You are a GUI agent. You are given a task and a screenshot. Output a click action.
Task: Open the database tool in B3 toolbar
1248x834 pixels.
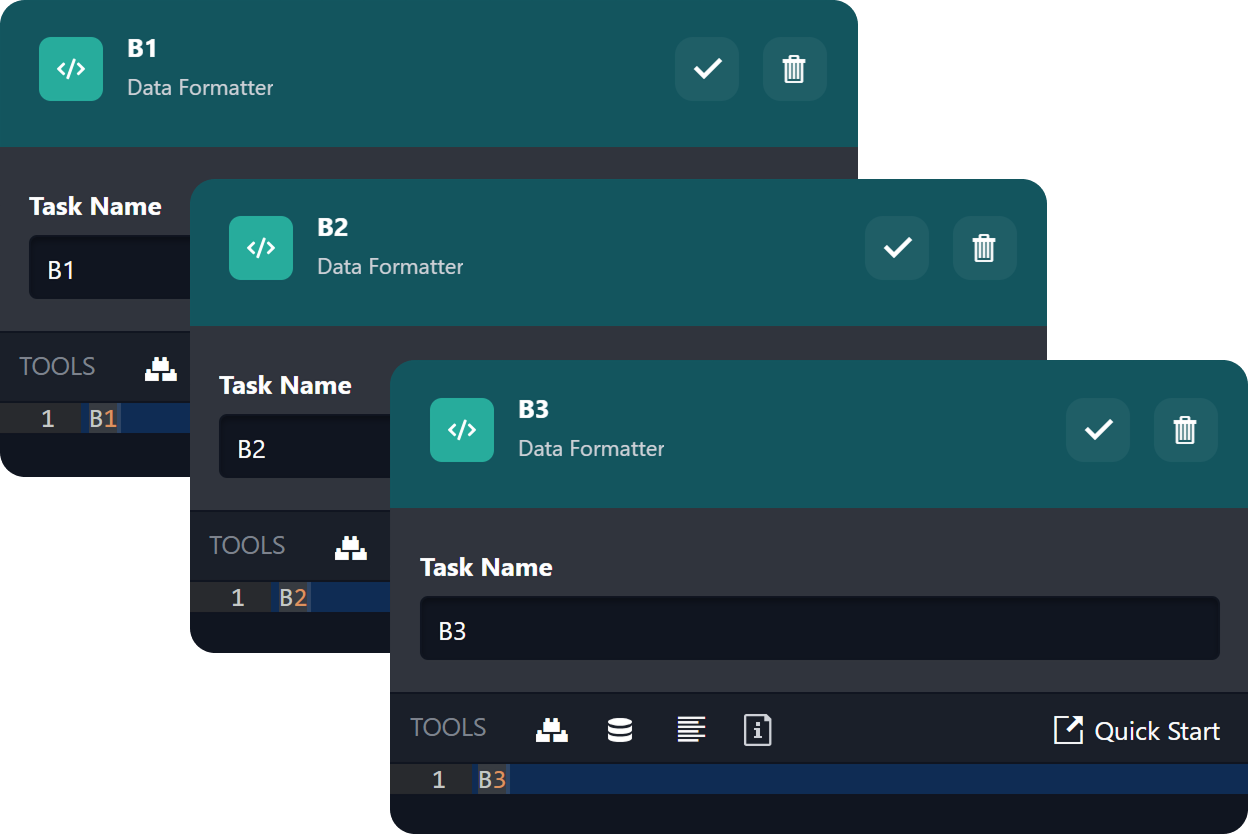tap(620, 730)
